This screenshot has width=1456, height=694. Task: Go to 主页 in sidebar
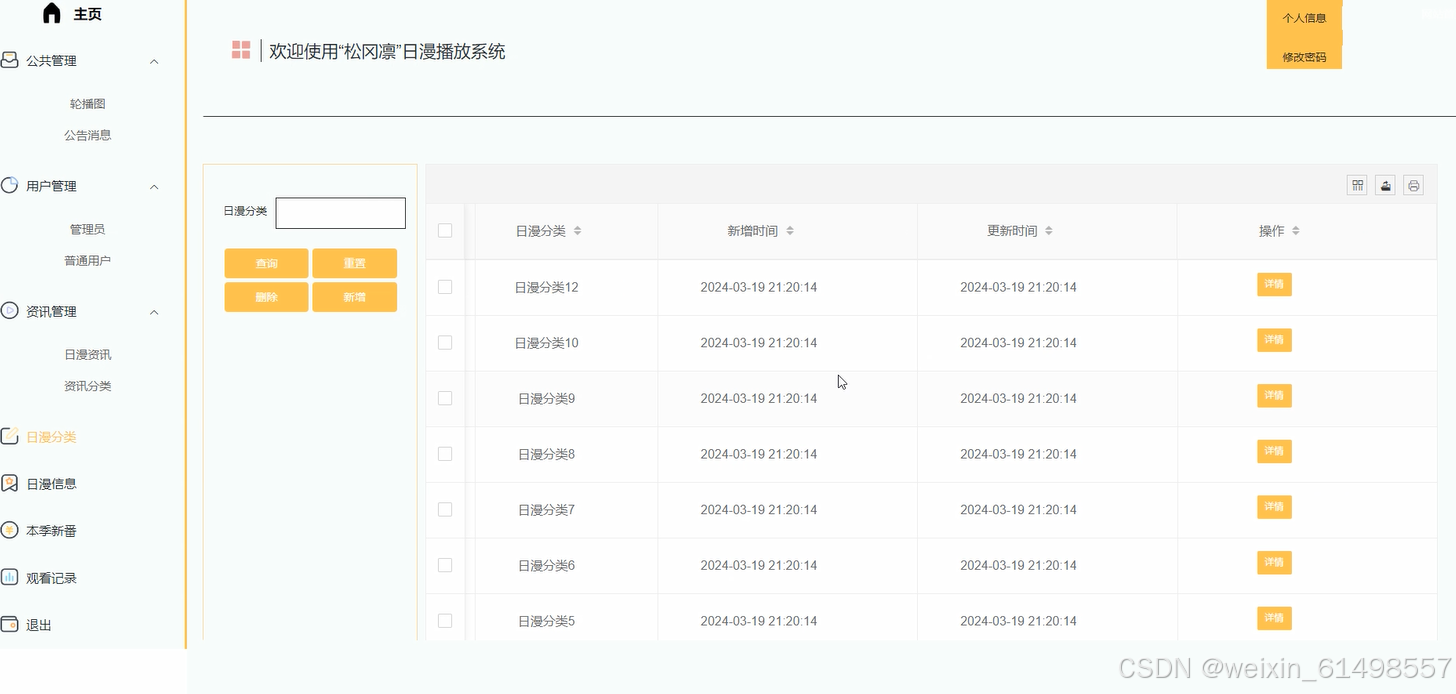(x=87, y=14)
